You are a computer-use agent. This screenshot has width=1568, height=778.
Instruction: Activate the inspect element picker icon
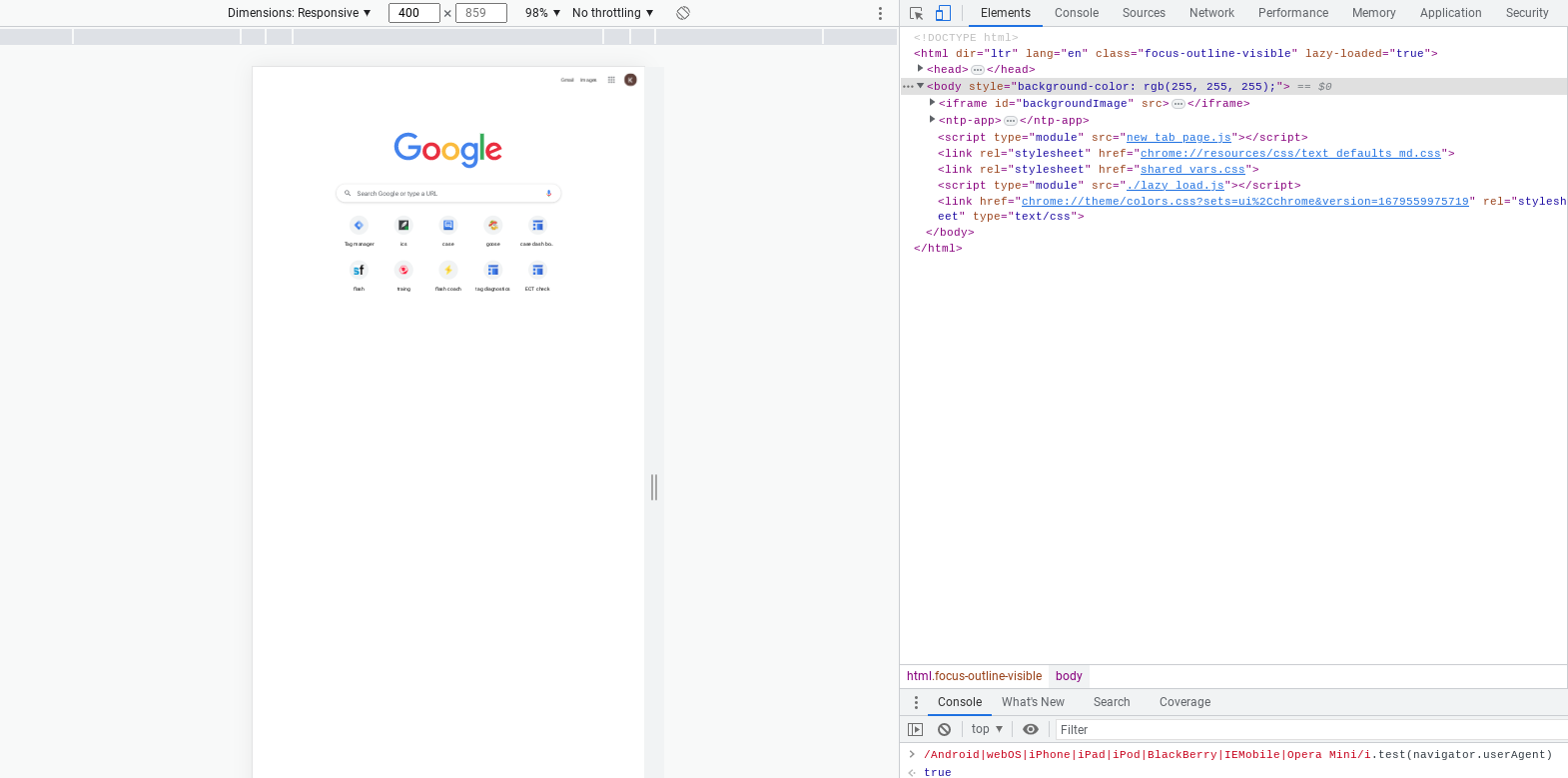[916, 13]
